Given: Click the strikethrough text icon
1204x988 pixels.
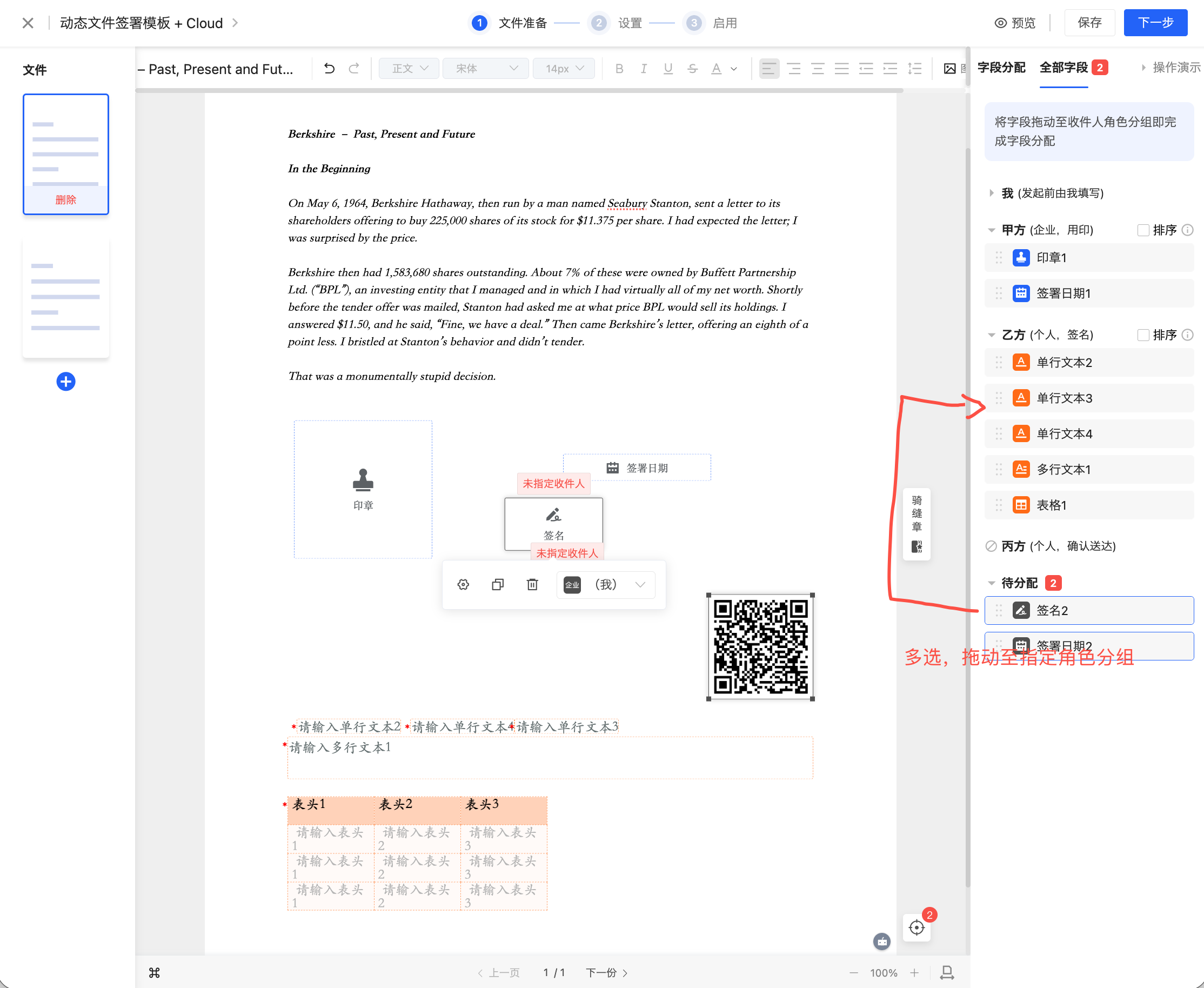Looking at the screenshot, I should 692,69.
